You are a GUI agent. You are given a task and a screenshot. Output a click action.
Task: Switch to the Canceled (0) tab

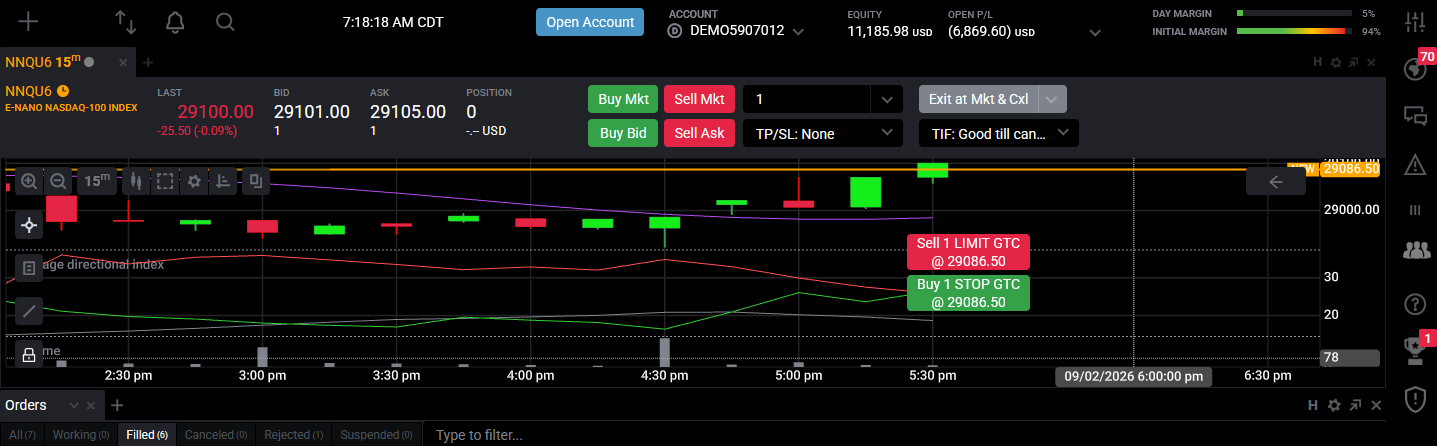(216, 435)
